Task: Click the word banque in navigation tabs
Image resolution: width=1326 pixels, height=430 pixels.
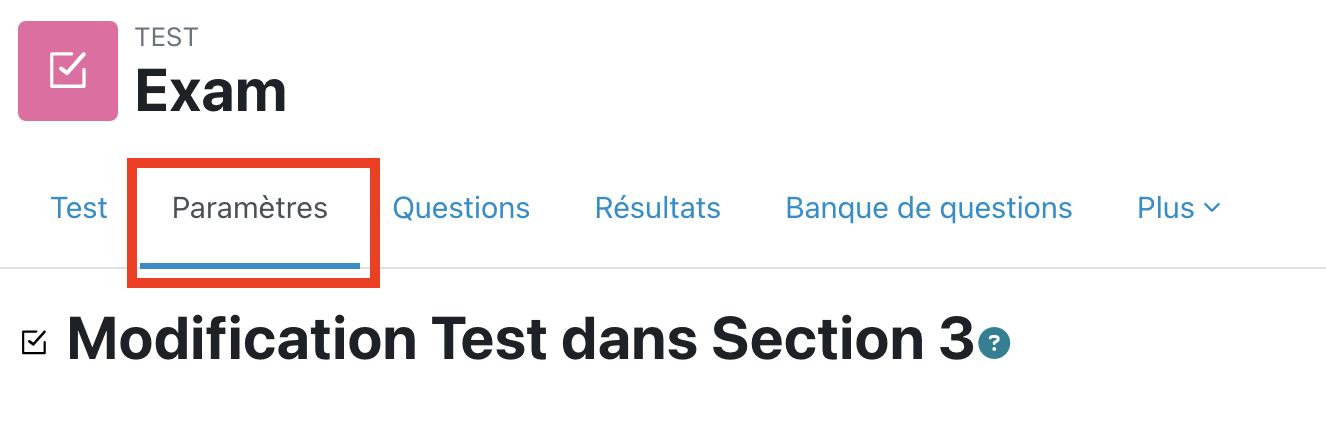Action: pyautogui.click(x=837, y=208)
